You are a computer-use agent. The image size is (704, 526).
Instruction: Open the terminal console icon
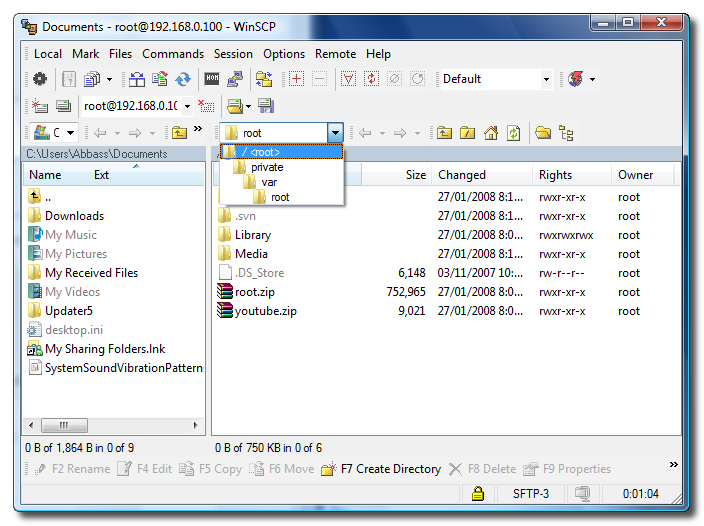(212, 79)
